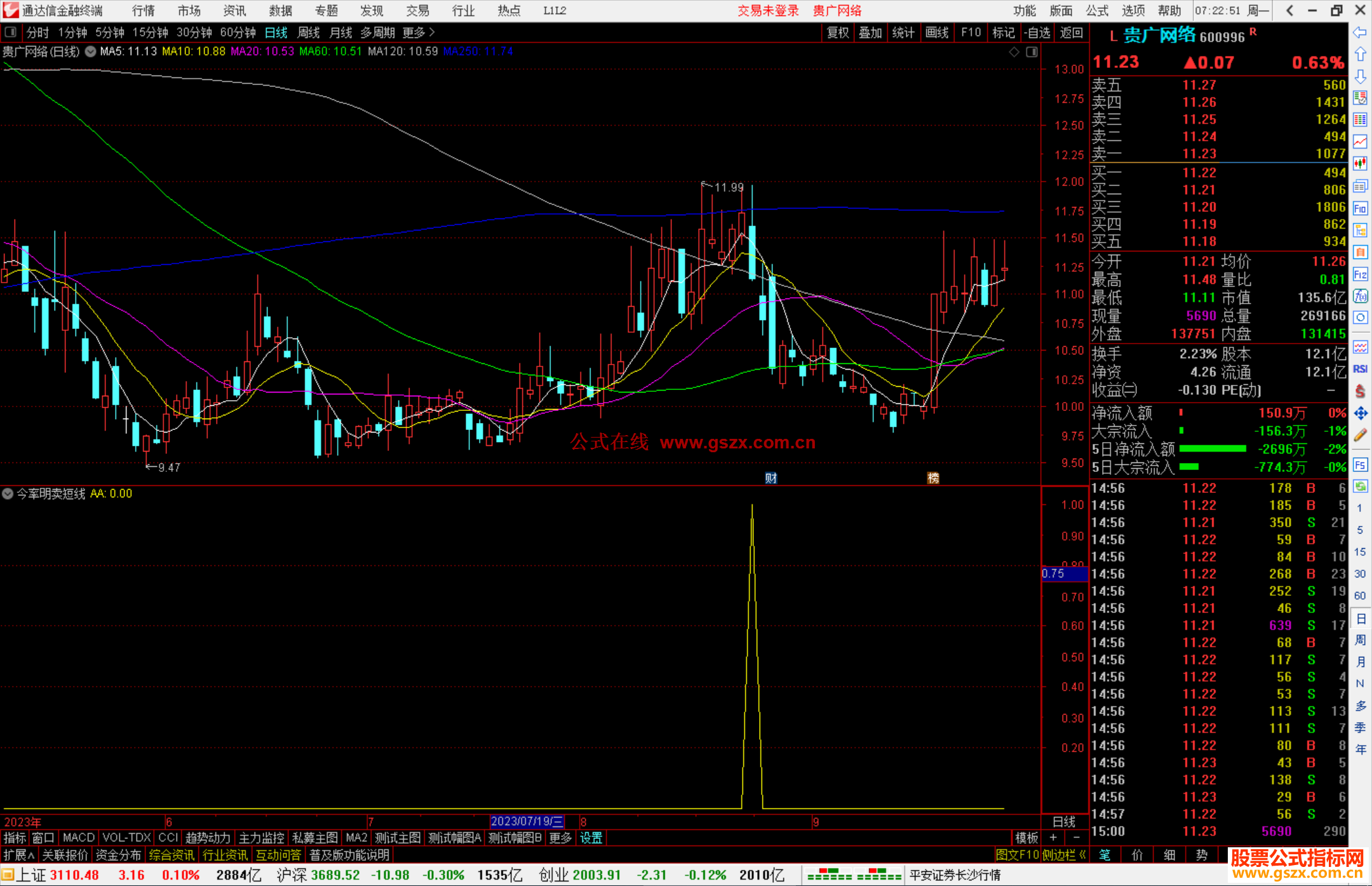Click the F10 icon in right sidebar
This screenshot has width=1372, height=886.
pos(1360,208)
